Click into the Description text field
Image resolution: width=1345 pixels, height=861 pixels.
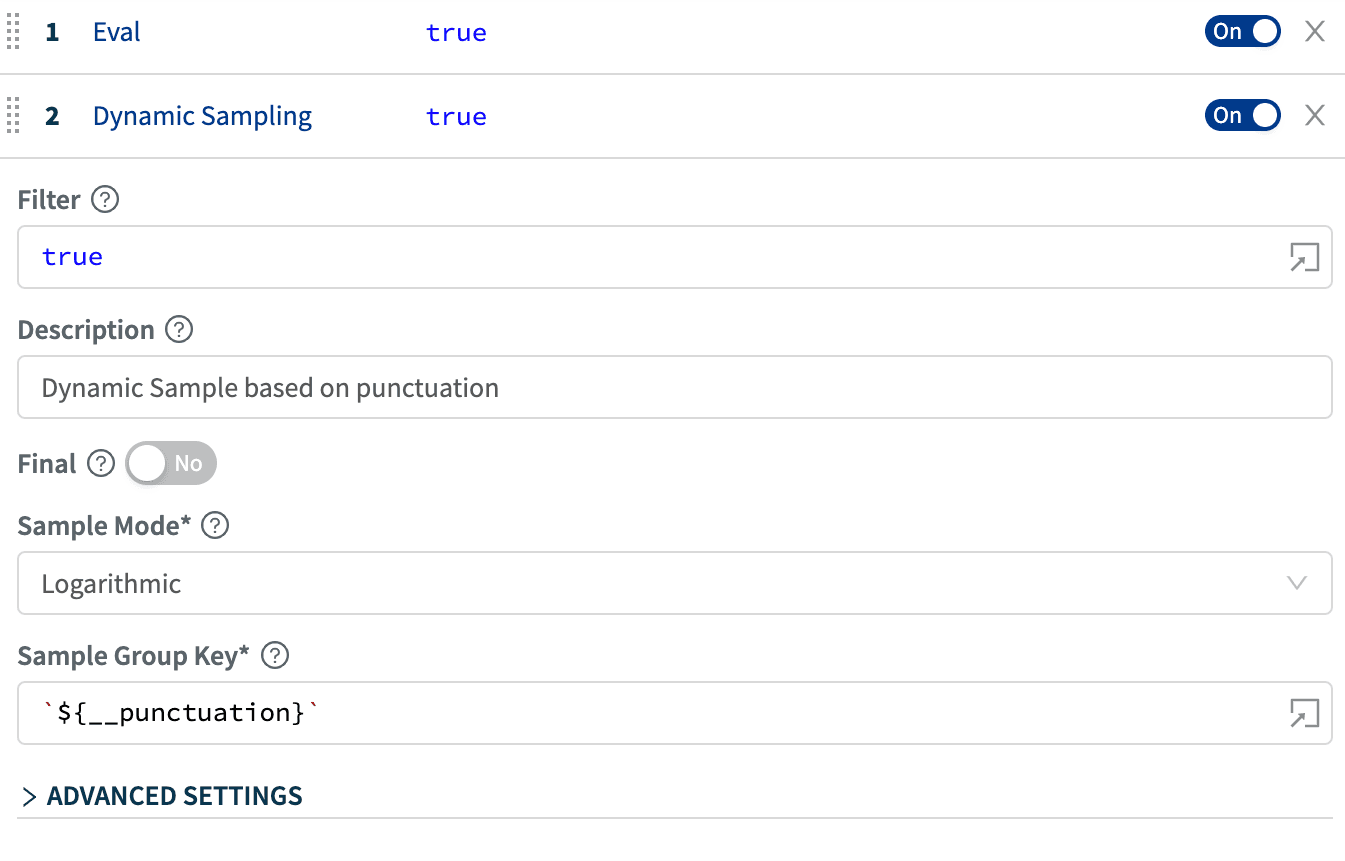click(674, 388)
